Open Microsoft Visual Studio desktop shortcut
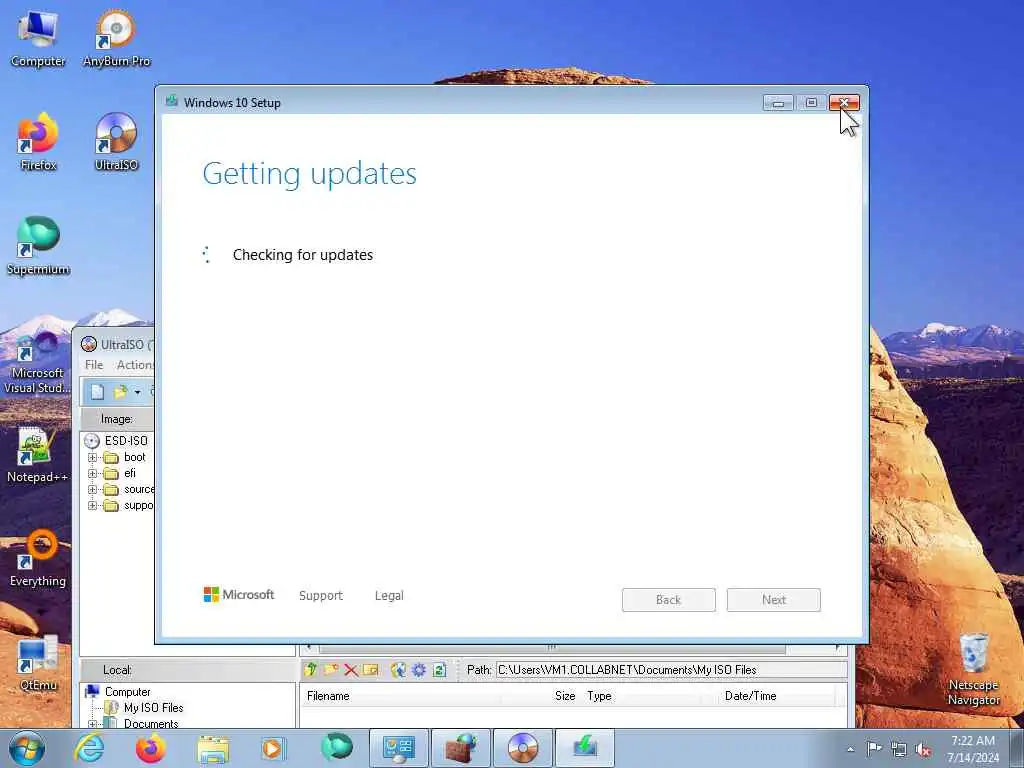The image size is (1024, 768). coord(38,363)
